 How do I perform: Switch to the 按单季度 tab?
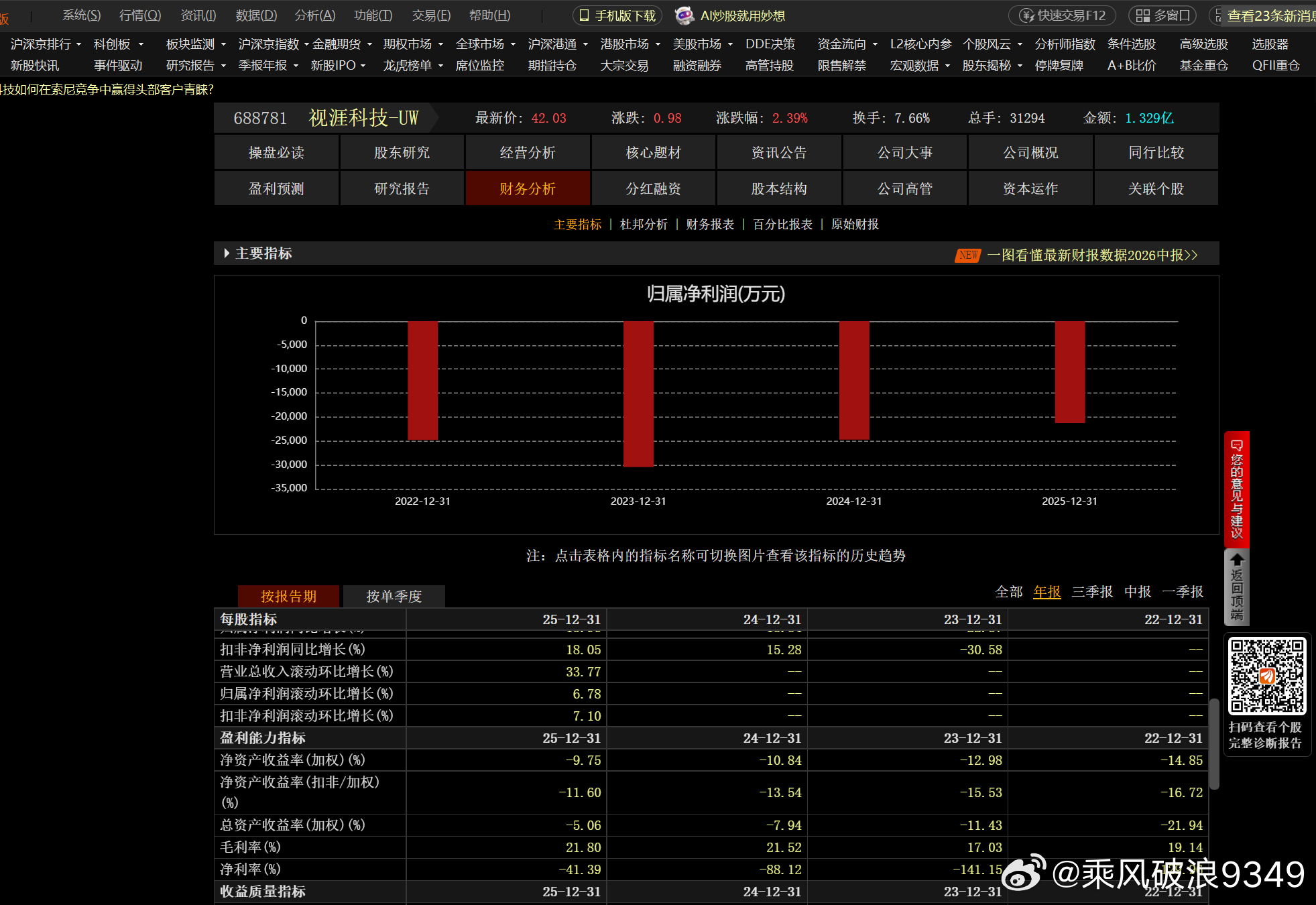[394, 596]
